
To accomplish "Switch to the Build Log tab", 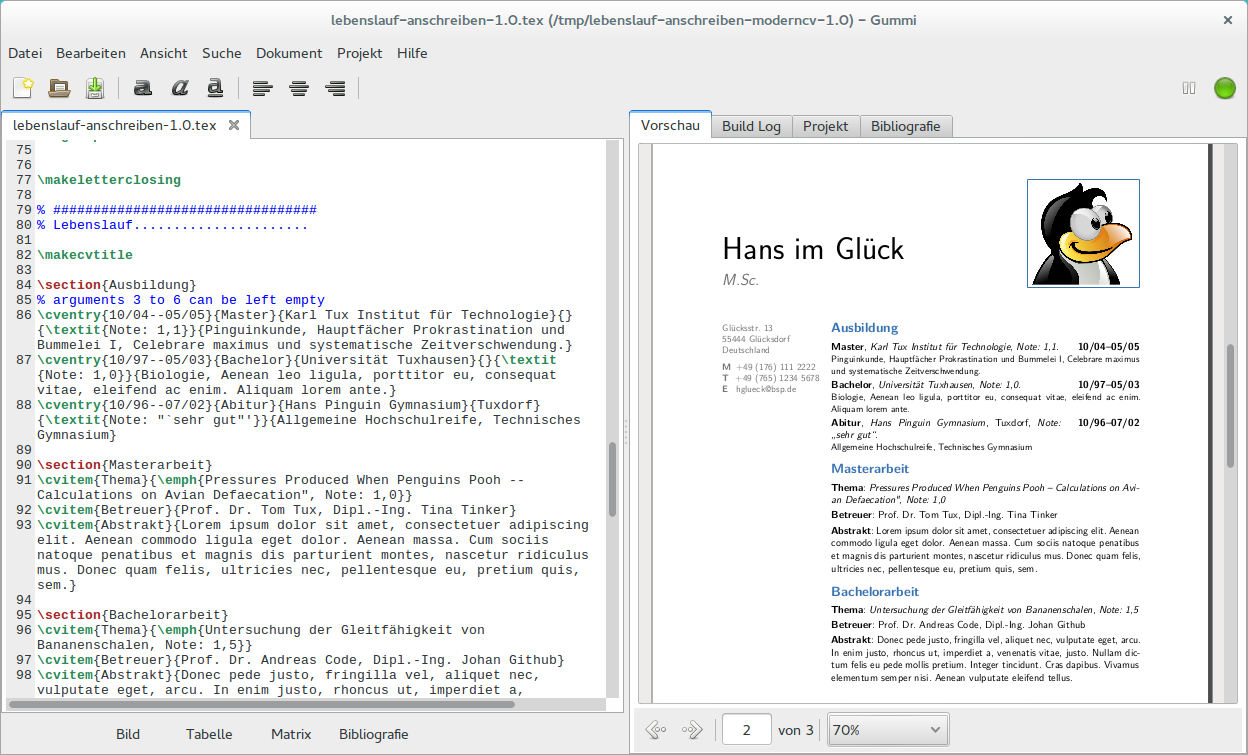I will [x=751, y=126].
